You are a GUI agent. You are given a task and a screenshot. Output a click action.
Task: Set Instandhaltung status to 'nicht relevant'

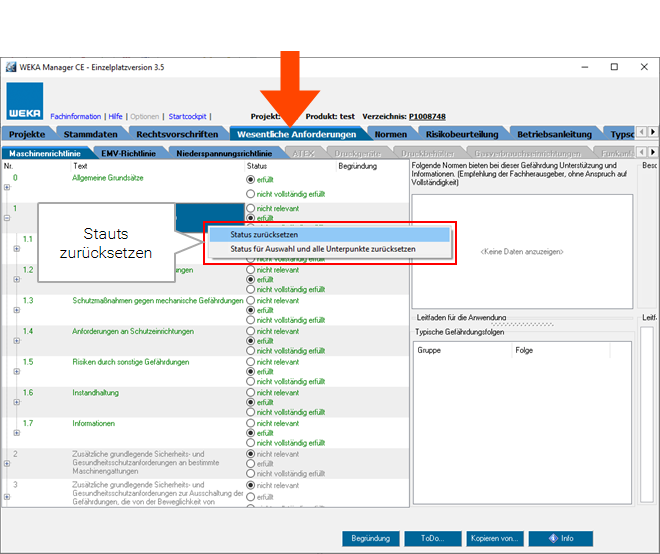point(251,393)
